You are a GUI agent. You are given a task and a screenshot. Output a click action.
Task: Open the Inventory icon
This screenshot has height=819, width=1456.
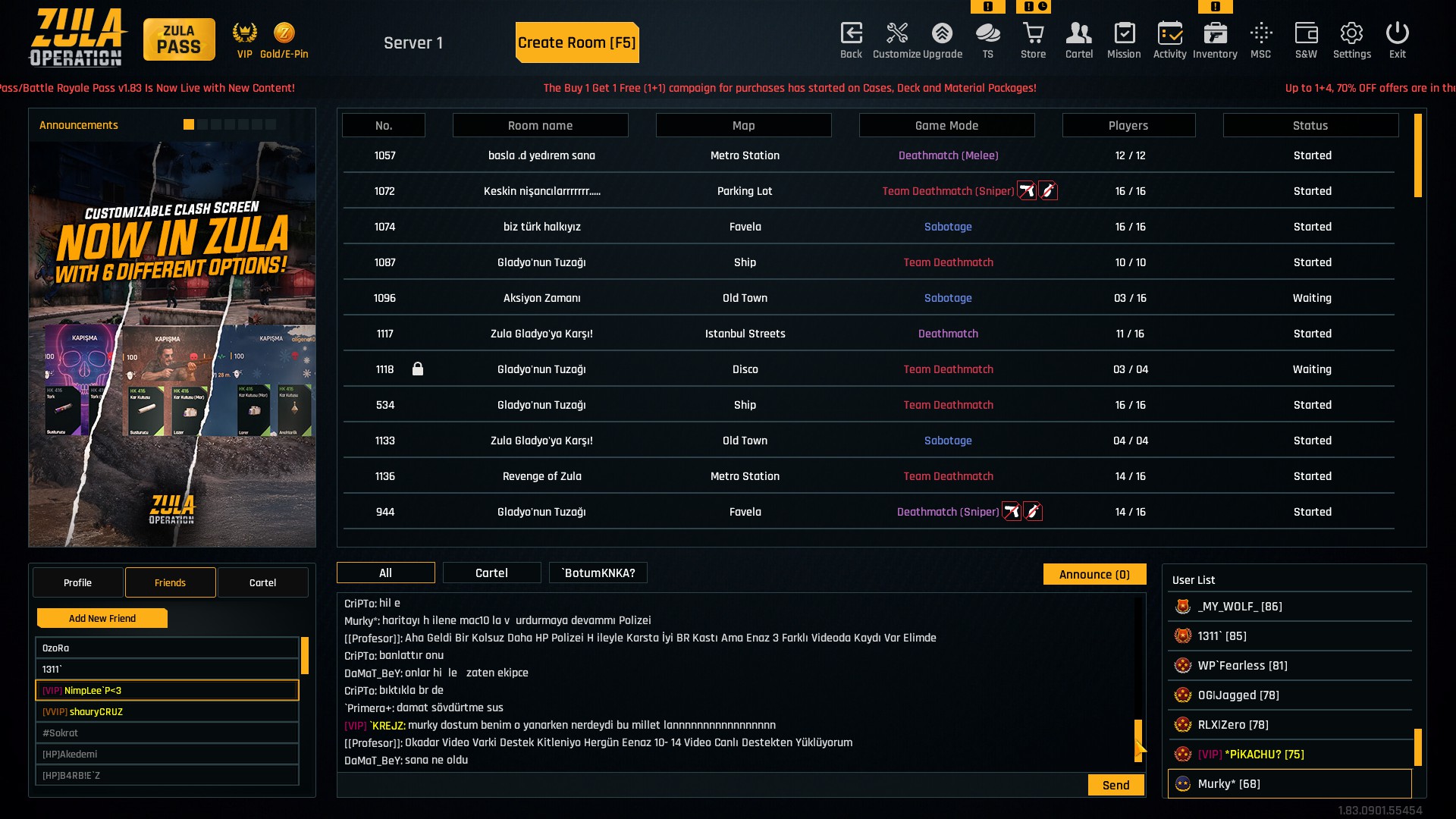coord(1215,33)
